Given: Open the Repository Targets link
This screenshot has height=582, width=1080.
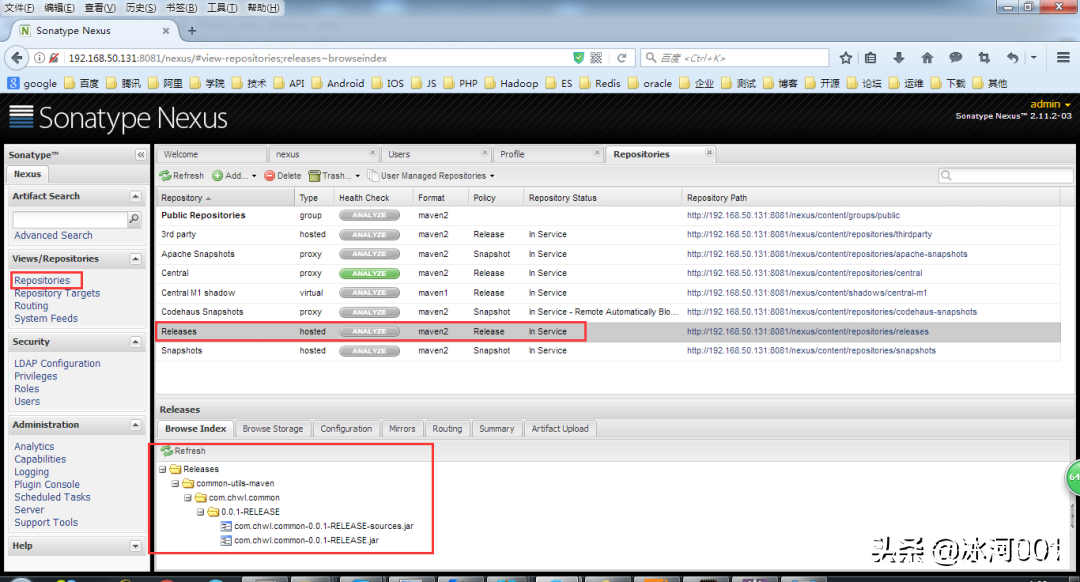Looking at the screenshot, I should click(x=57, y=293).
